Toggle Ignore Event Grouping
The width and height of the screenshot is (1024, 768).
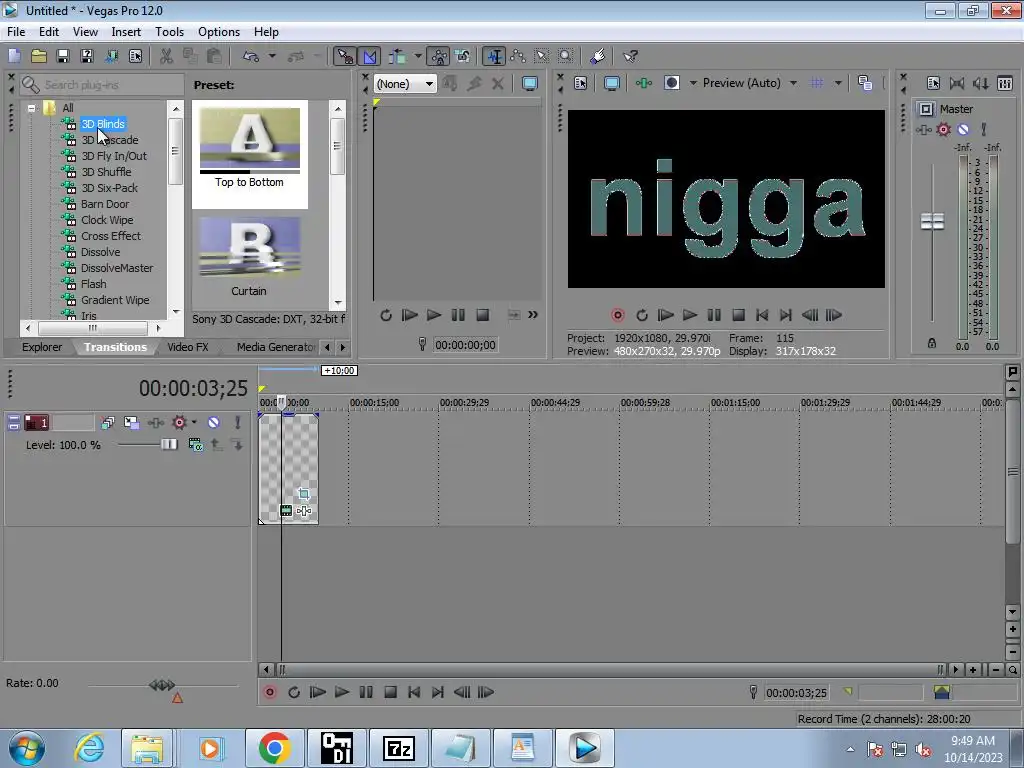(x=462, y=56)
